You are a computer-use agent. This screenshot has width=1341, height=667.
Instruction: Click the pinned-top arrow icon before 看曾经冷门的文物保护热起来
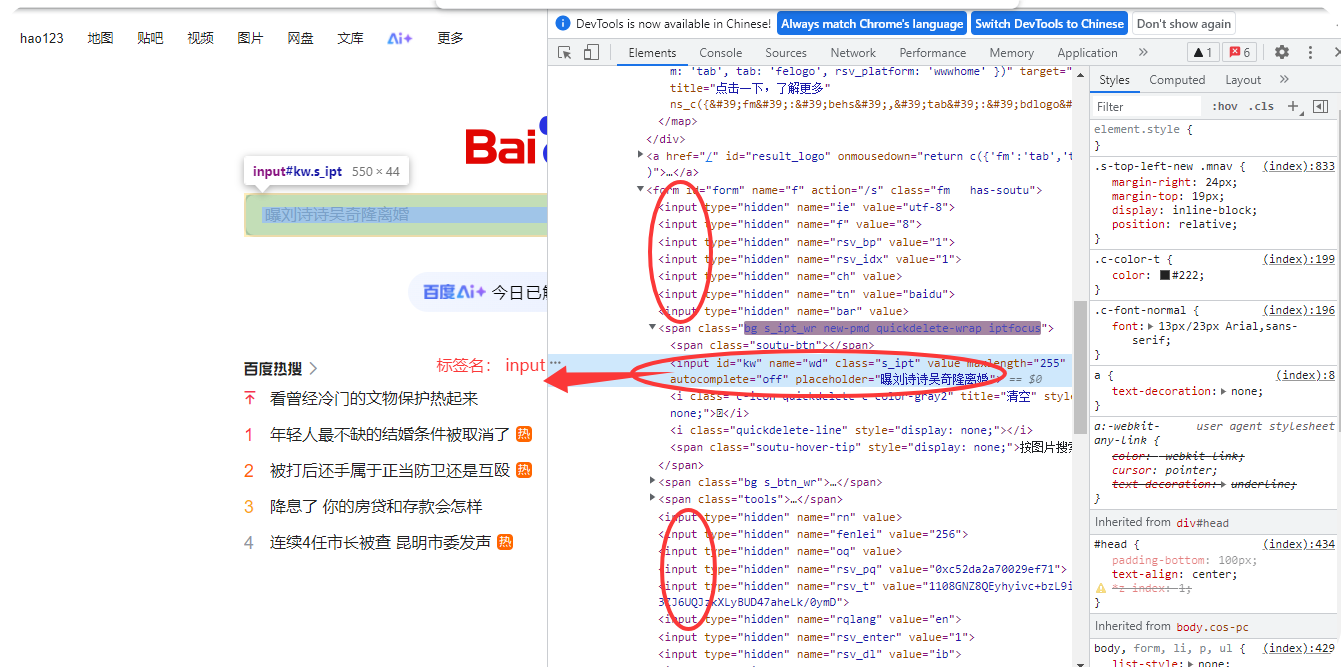250,398
